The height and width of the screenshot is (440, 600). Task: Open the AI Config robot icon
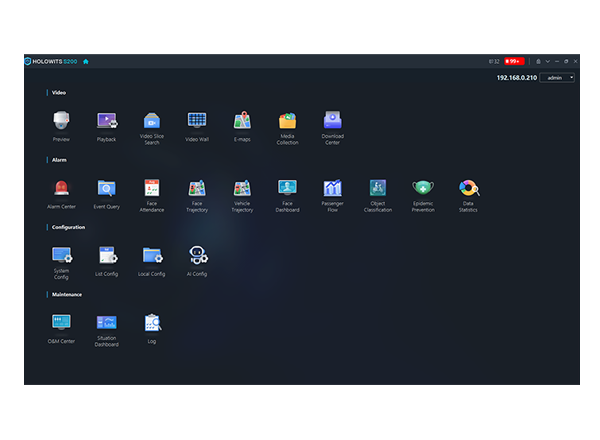tap(197, 255)
